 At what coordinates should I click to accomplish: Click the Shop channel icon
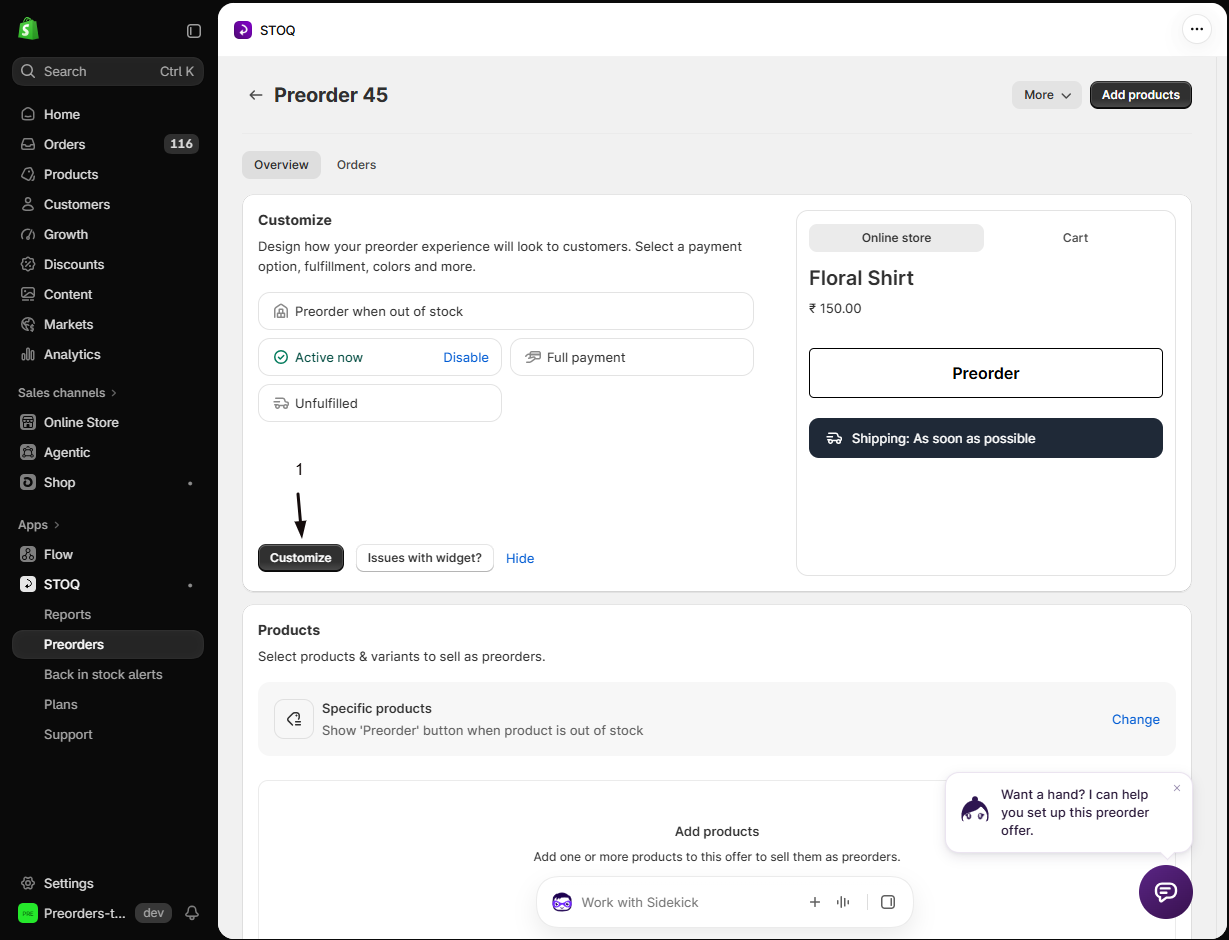click(x=28, y=482)
